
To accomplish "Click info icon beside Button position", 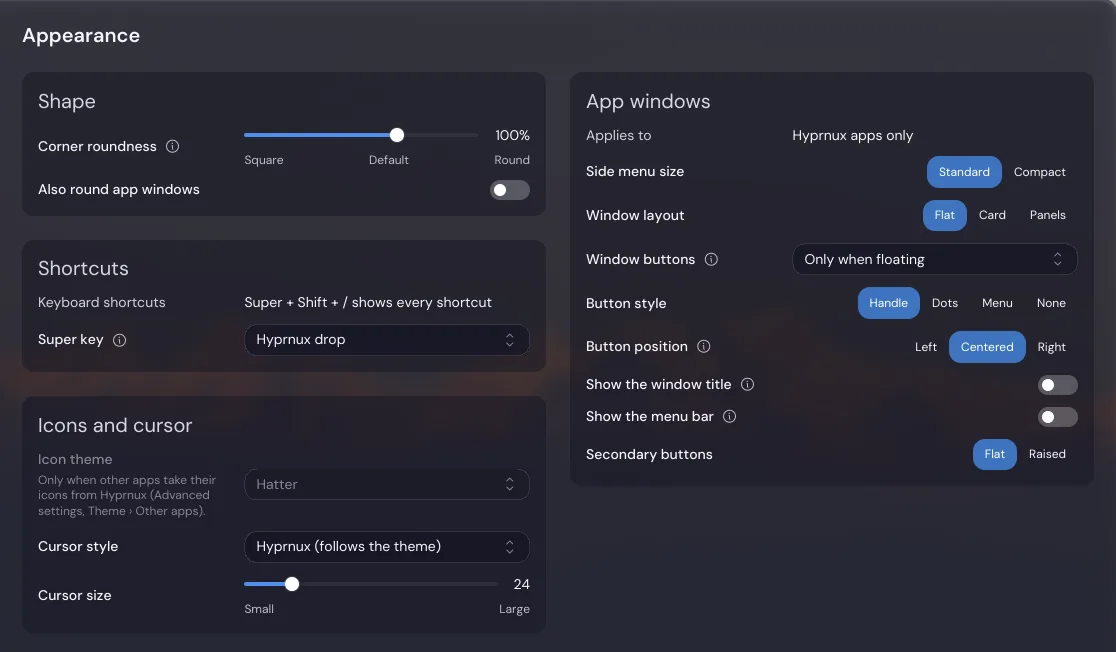I will coord(704,347).
